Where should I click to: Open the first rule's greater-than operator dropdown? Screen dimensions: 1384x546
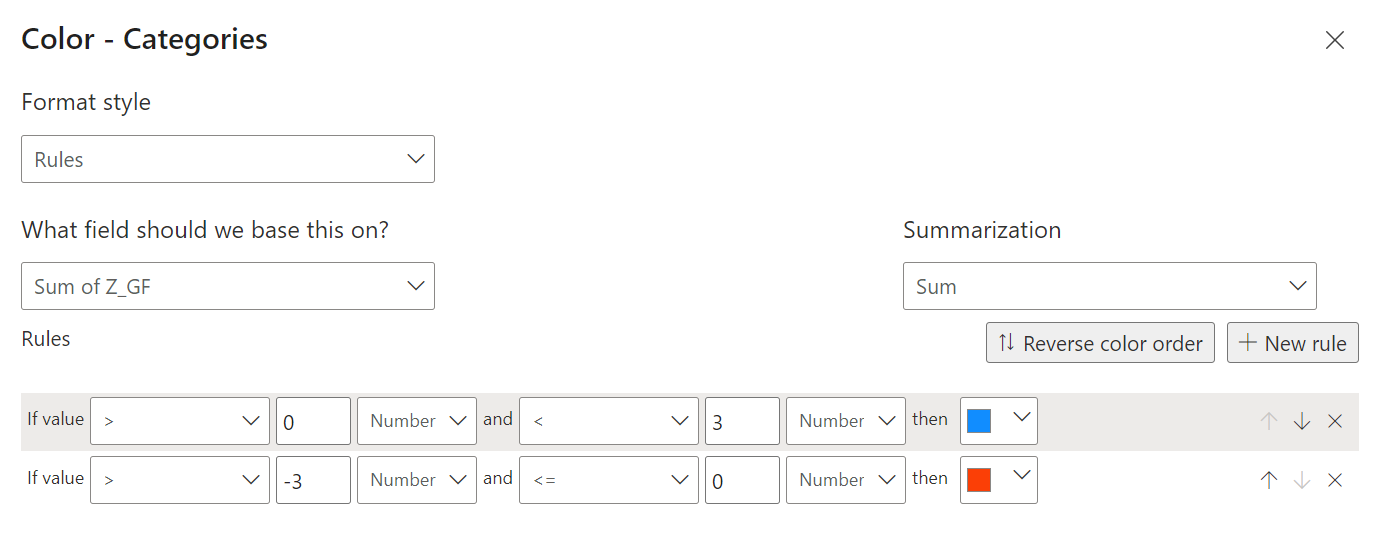(180, 421)
